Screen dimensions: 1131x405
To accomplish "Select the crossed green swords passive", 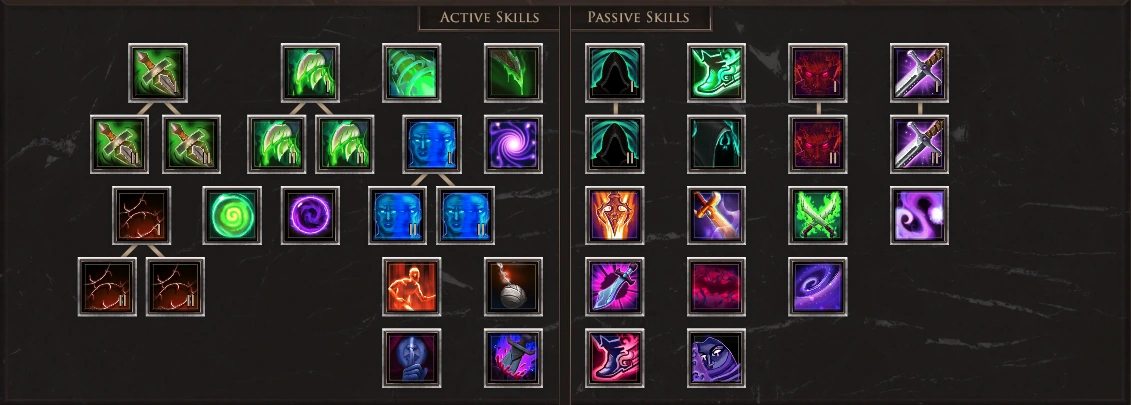I will [x=818, y=216].
